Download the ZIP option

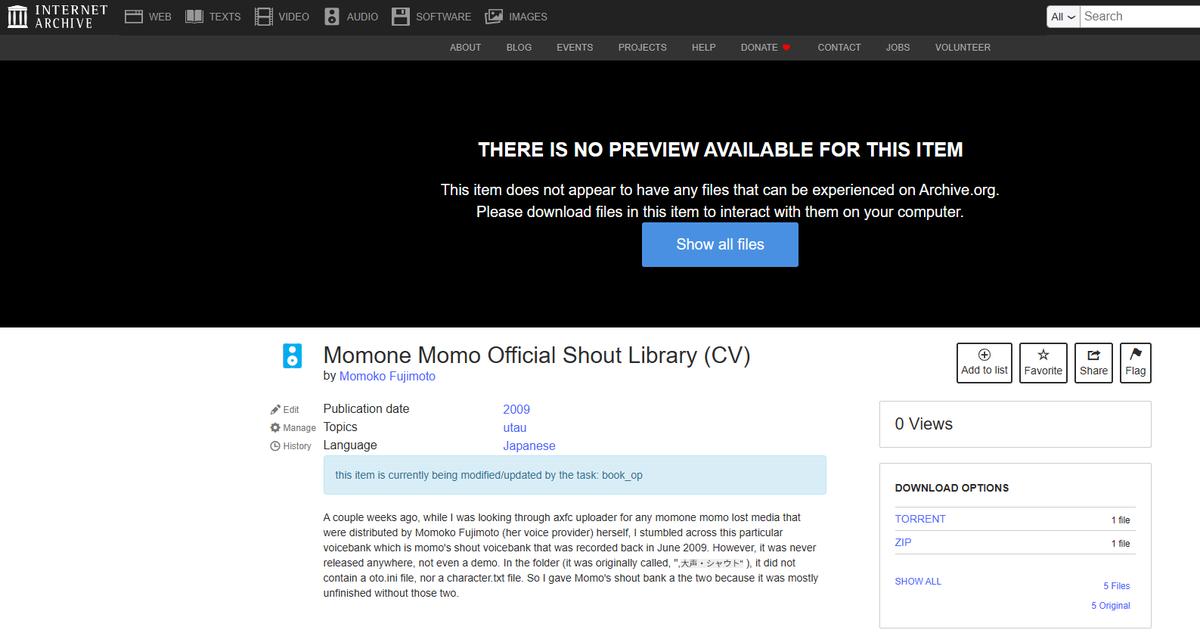903,543
